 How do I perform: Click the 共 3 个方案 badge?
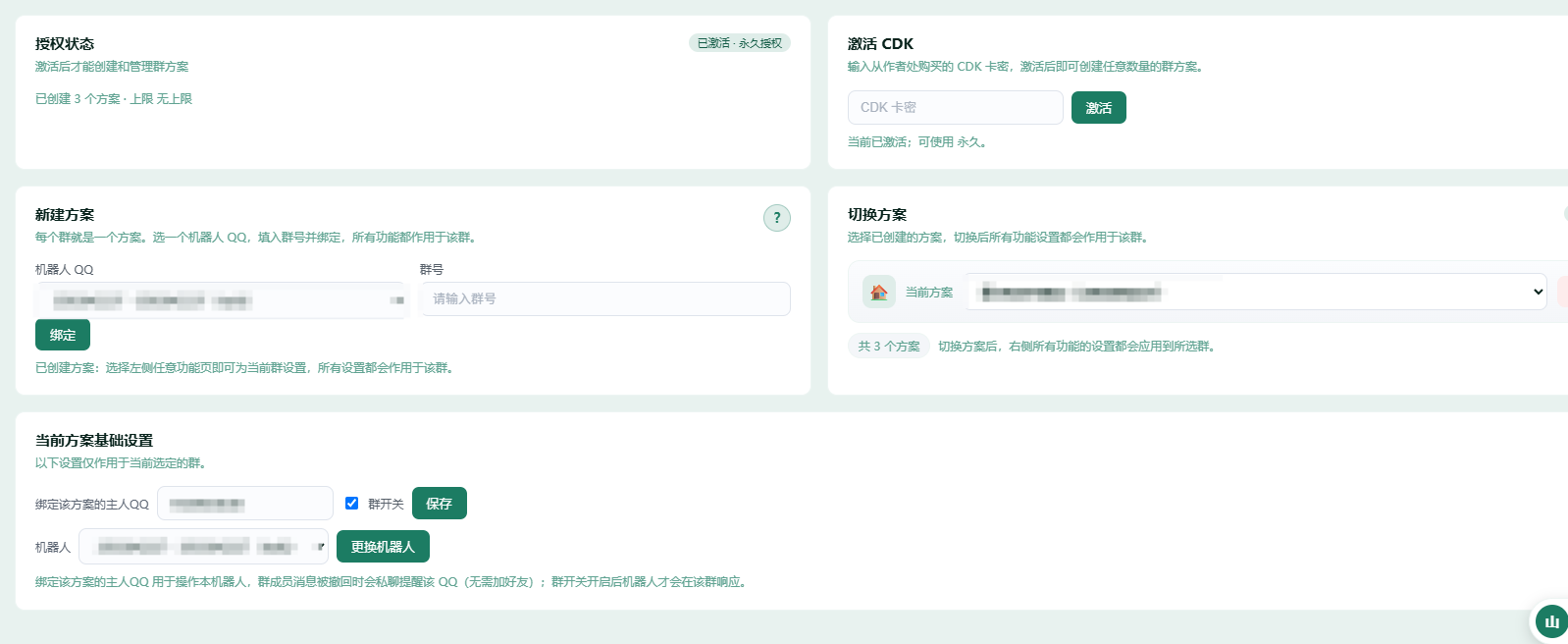(x=889, y=346)
